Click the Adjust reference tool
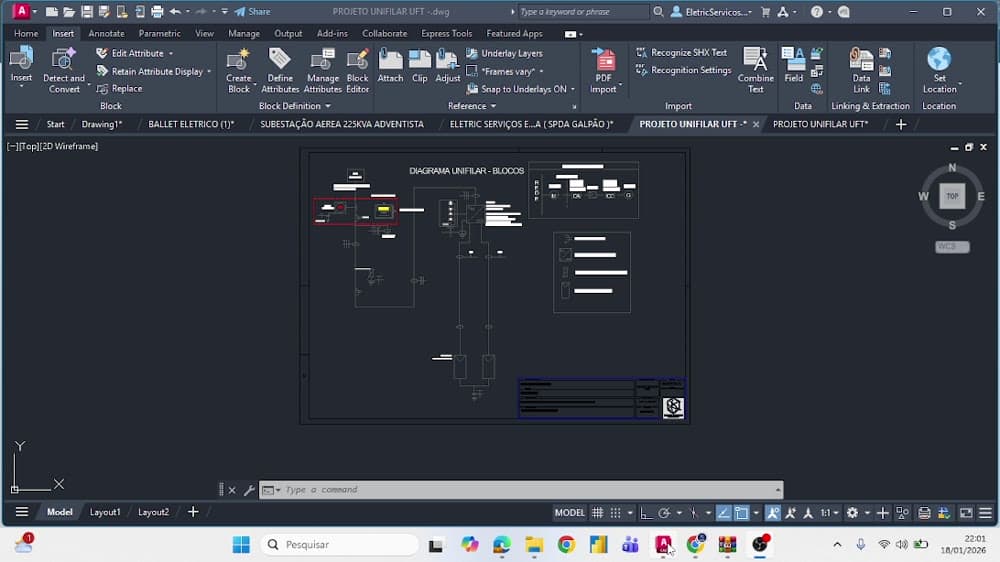Image resolution: width=1000 pixels, height=562 pixels. point(448,65)
